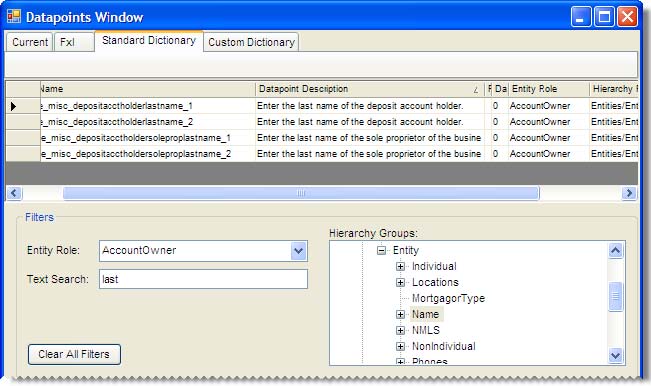Click the Name column header
Screen dimensions: 651x386
pyautogui.click(x=148, y=89)
